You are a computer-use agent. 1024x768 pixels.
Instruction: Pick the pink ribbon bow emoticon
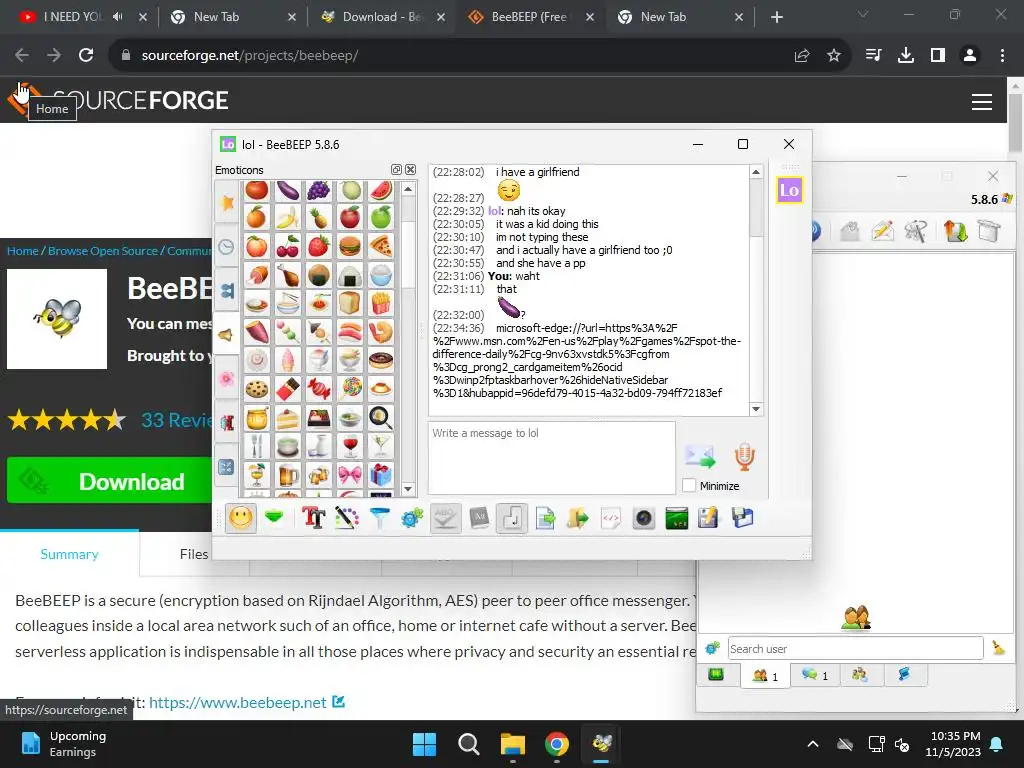(350, 474)
